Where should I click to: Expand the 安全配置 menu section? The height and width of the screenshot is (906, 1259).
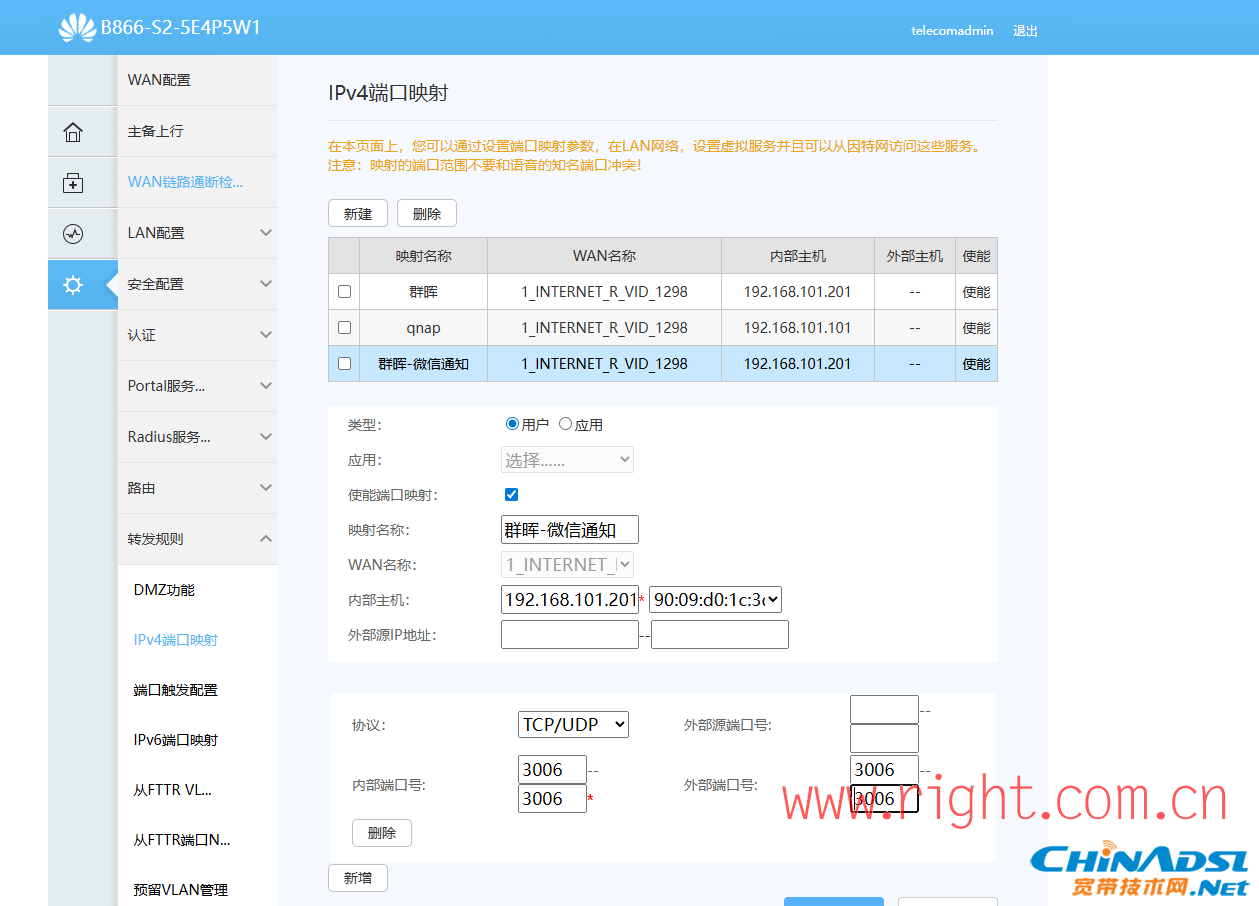197,284
